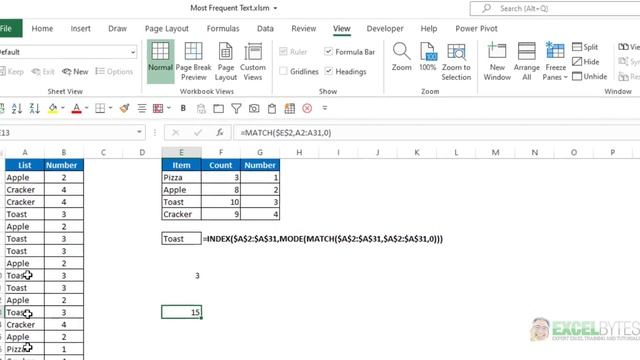Click New sheet view button
The width and height of the screenshot is (640, 360).
click(75, 71)
